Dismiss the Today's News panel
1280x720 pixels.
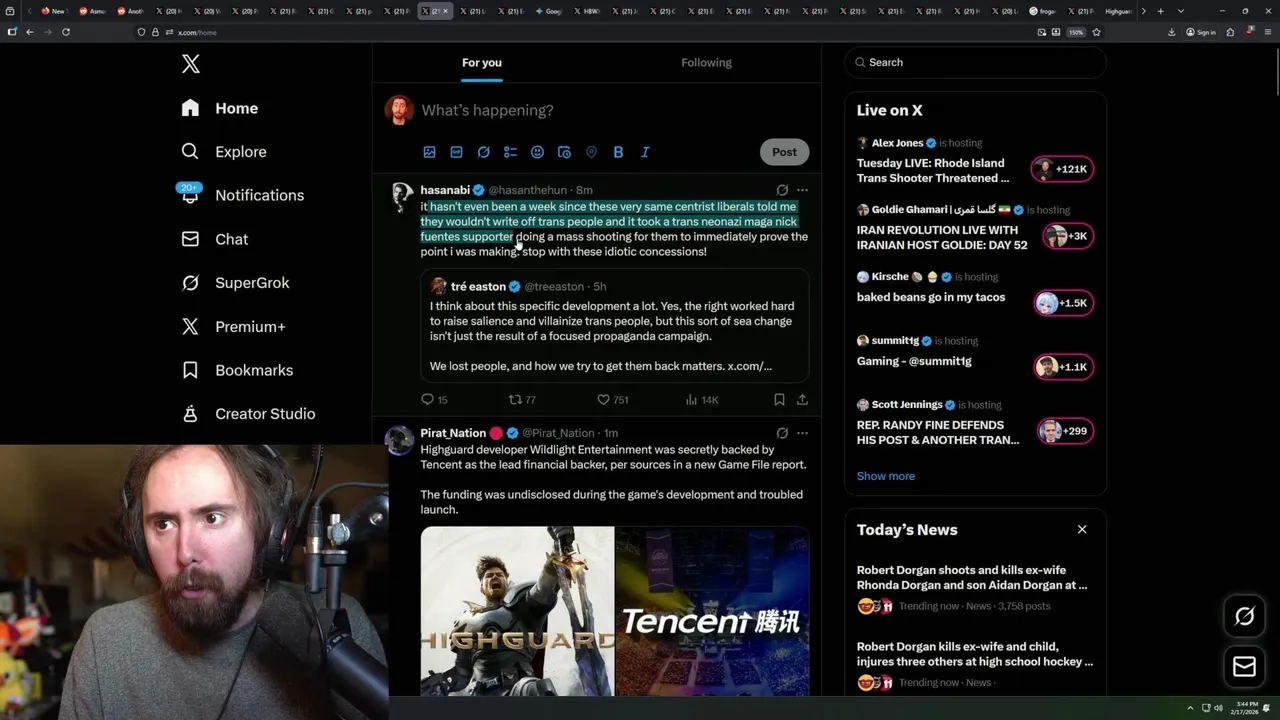coord(1082,529)
